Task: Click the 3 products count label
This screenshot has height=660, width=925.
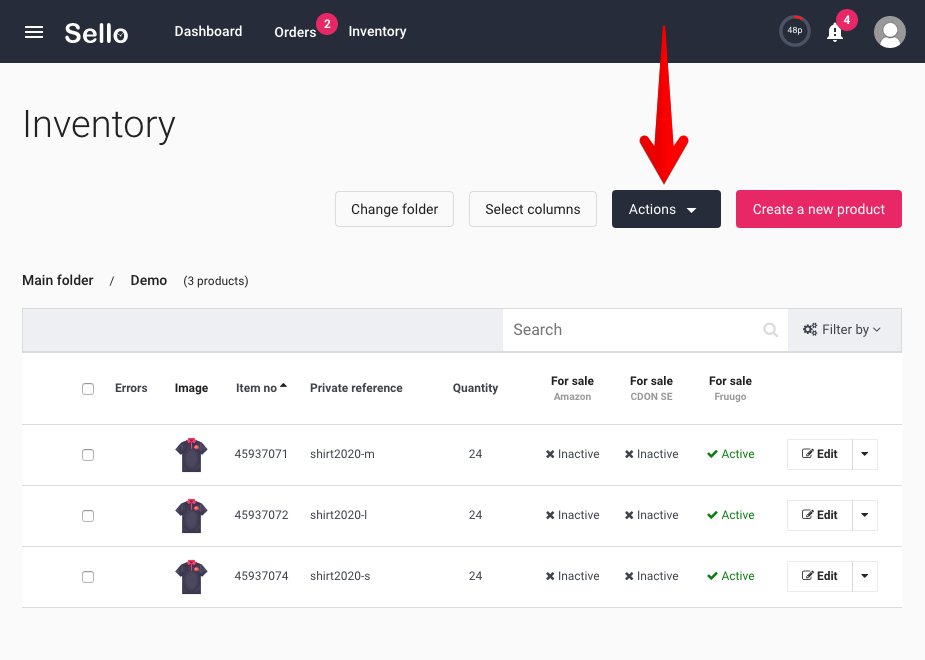Action: (x=216, y=281)
